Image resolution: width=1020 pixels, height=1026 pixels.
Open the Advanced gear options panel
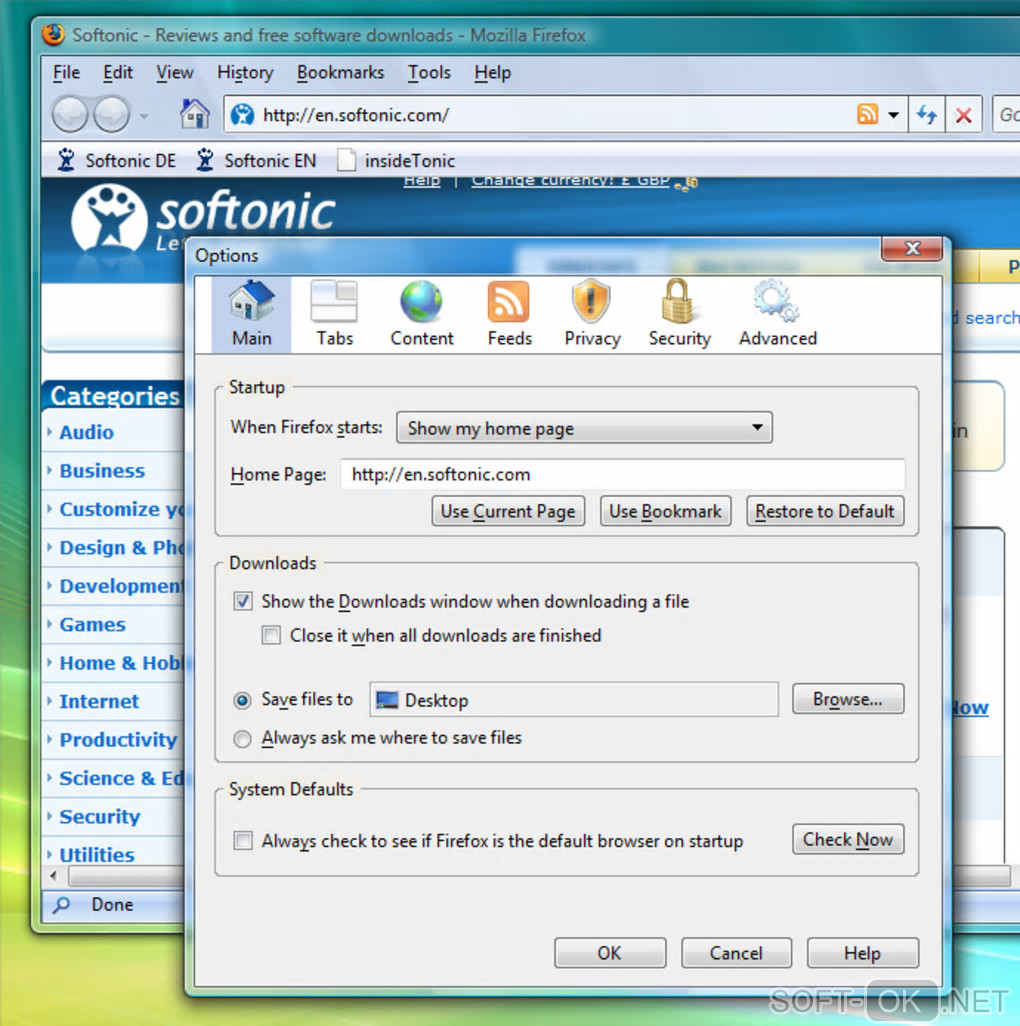[x=777, y=315]
